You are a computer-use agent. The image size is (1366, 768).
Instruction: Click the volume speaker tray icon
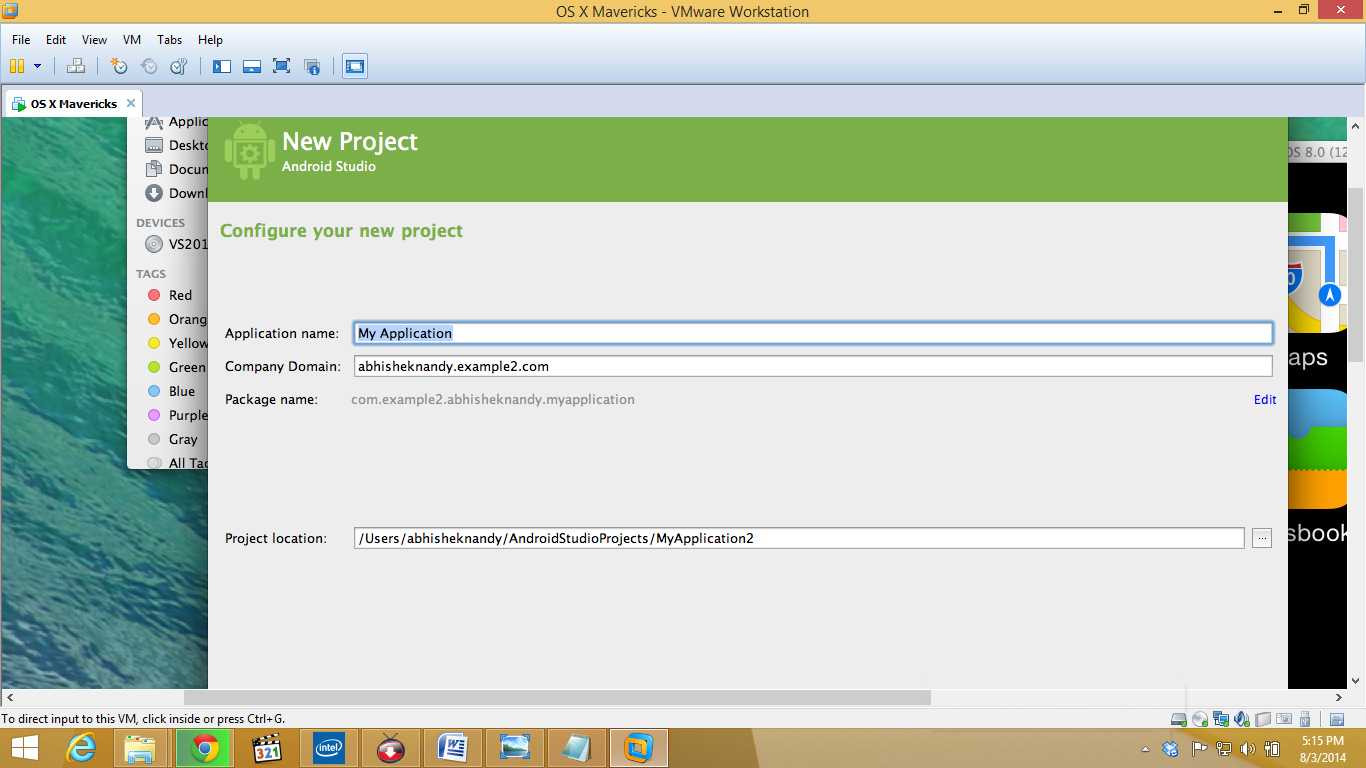click(1247, 748)
